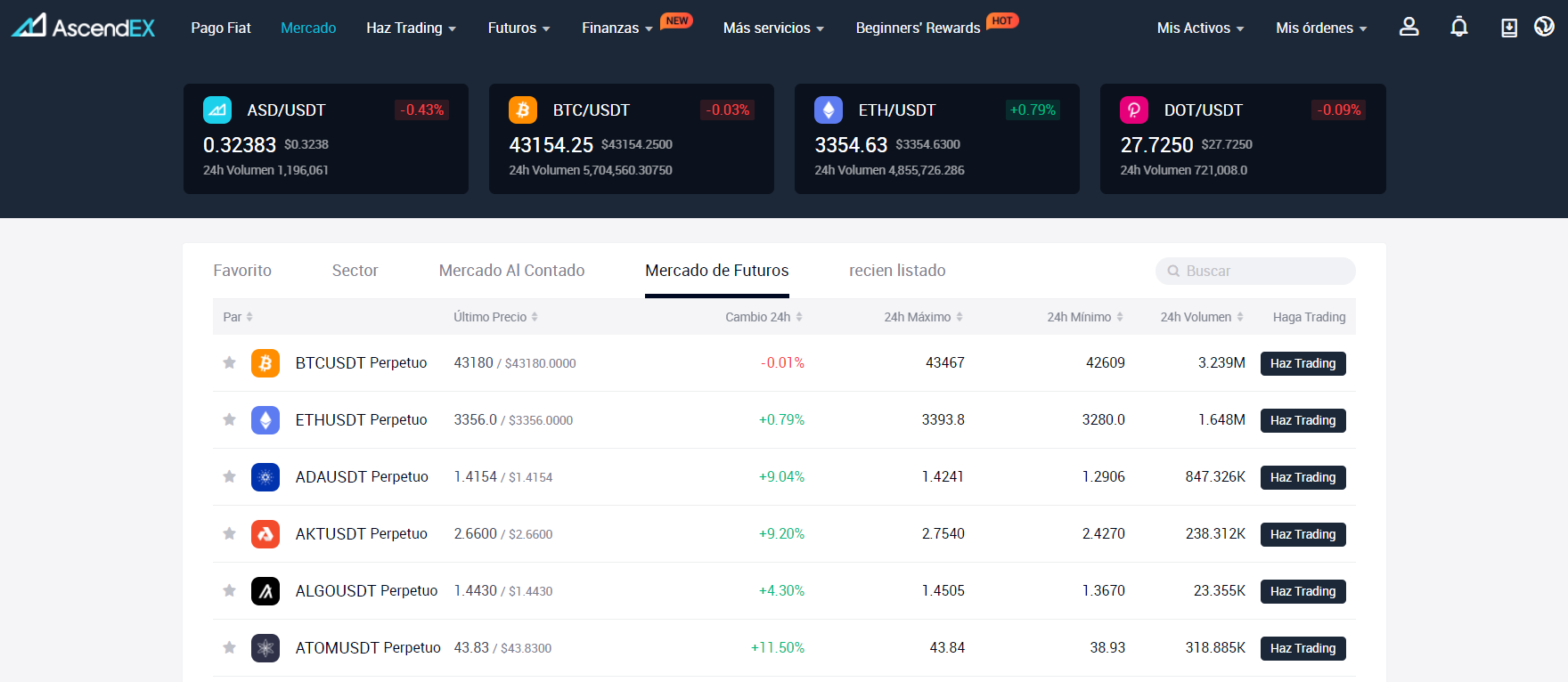The height and width of the screenshot is (682, 1568).
Task: Open the BTC/USDT ticker card
Action: (x=632, y=139)
